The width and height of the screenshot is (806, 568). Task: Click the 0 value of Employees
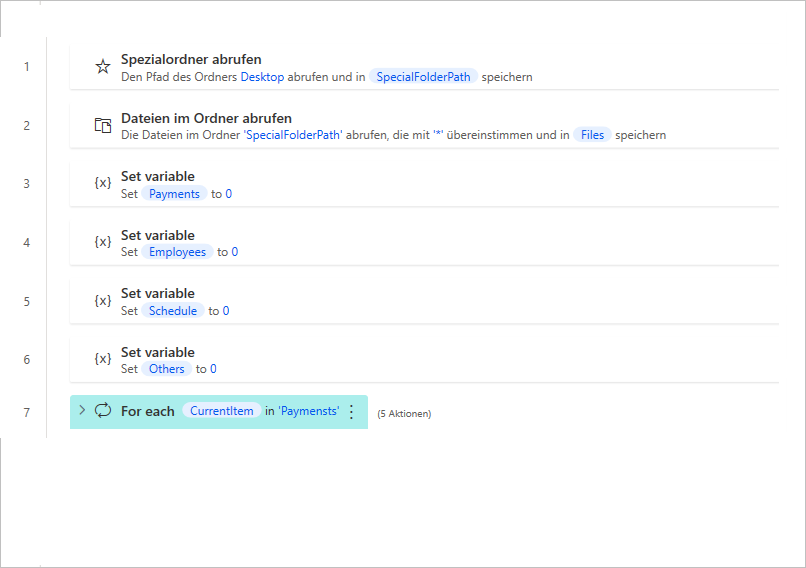pyautogui.click(x=234, y=252)
